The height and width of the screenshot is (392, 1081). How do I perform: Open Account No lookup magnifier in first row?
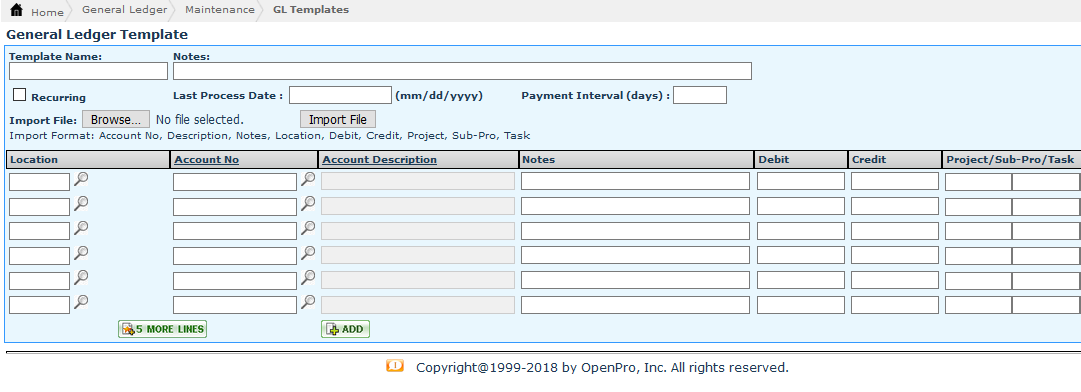(x=308, y=180)
